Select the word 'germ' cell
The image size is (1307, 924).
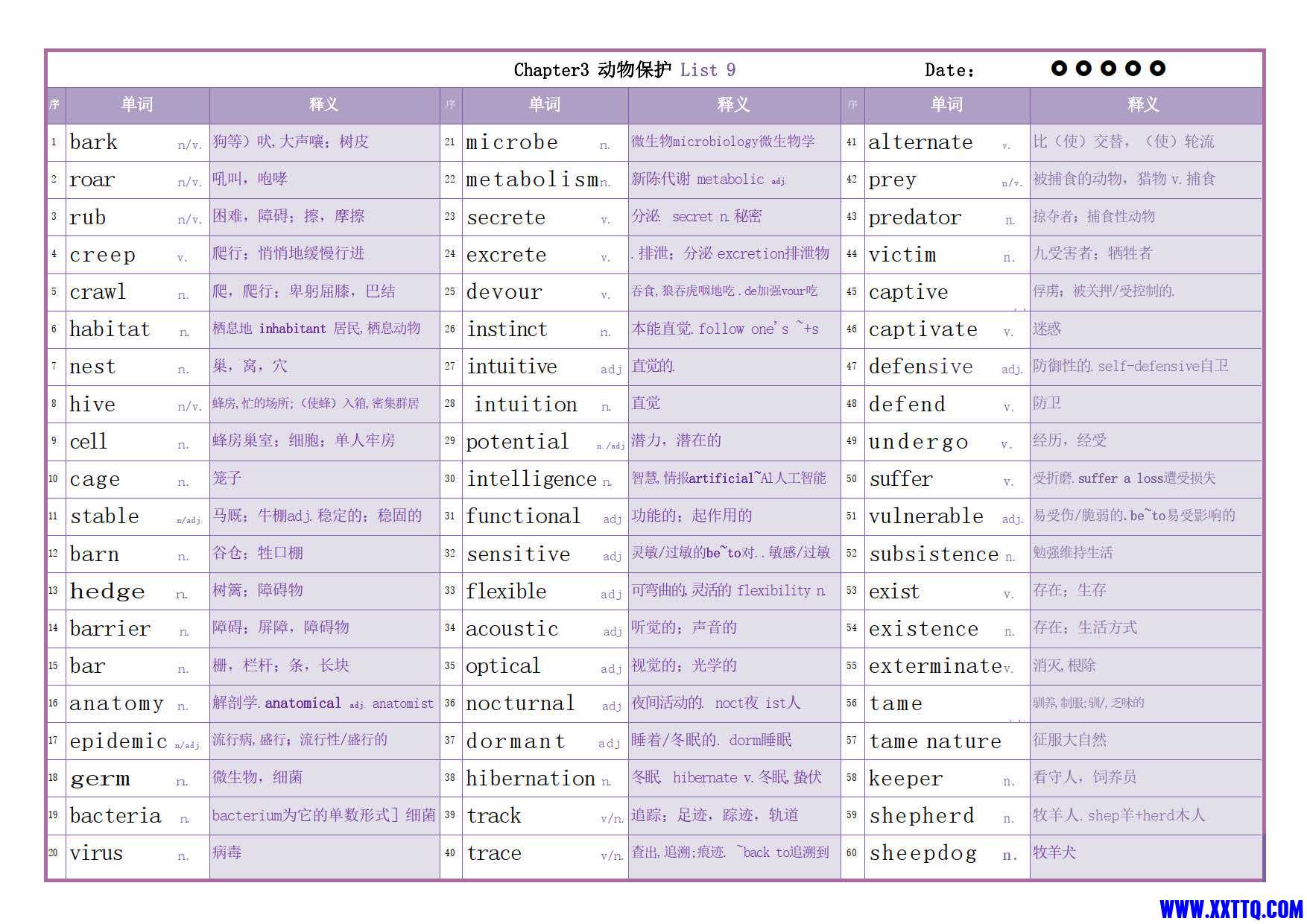[x=137, y=779]
